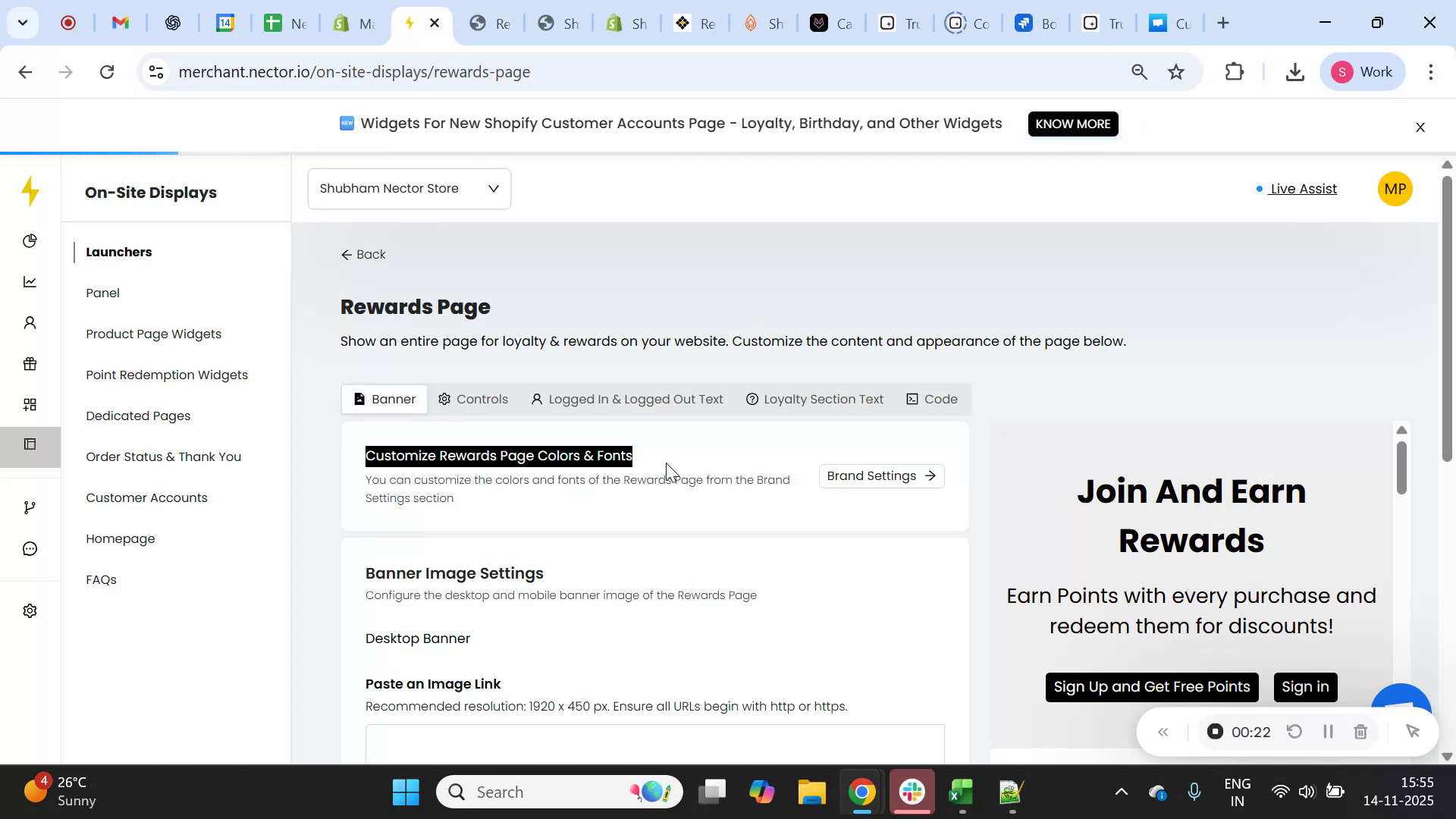1456x819 pixels.
Task: Pause the screen recording
Action: click(1328, 731)
